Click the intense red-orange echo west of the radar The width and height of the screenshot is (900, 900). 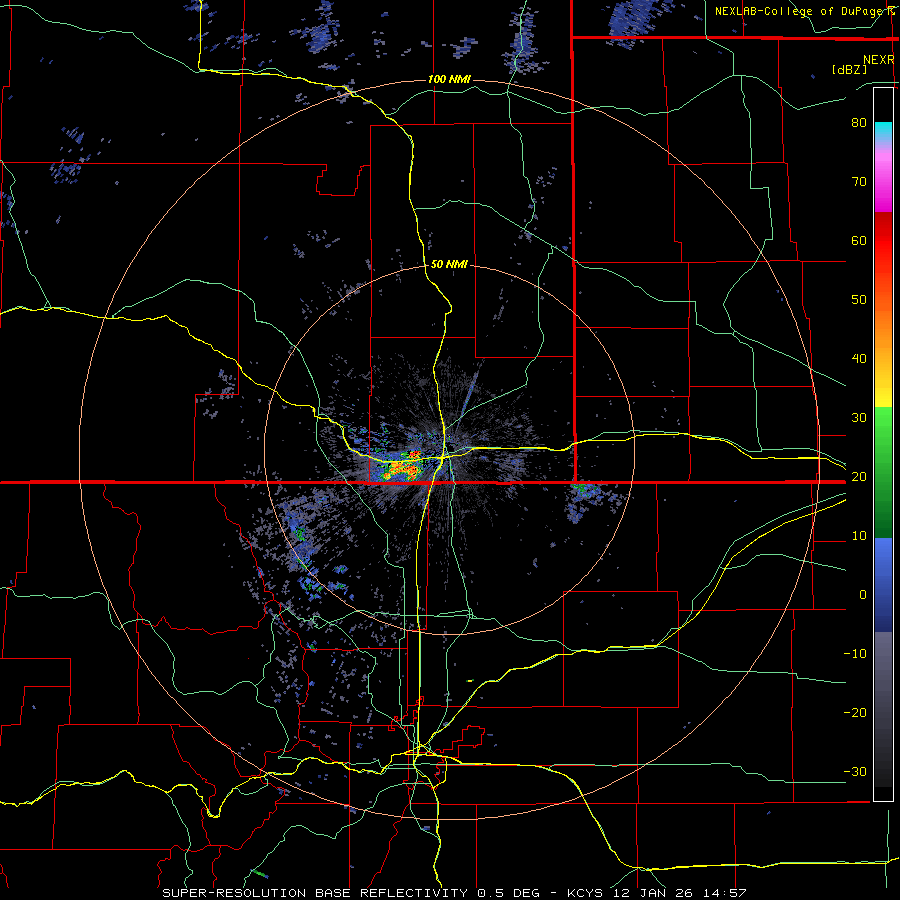point(404,467)
